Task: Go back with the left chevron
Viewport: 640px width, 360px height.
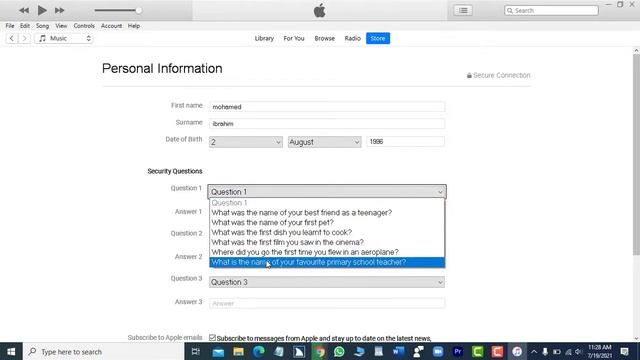Action: pyautogui.click(x=11, y=38)
